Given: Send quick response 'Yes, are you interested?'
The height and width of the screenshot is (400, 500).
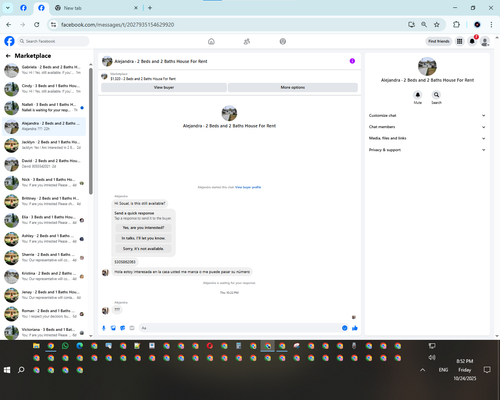Looking at the screenshot, I should pyautogui.click(x=143, y=228).
